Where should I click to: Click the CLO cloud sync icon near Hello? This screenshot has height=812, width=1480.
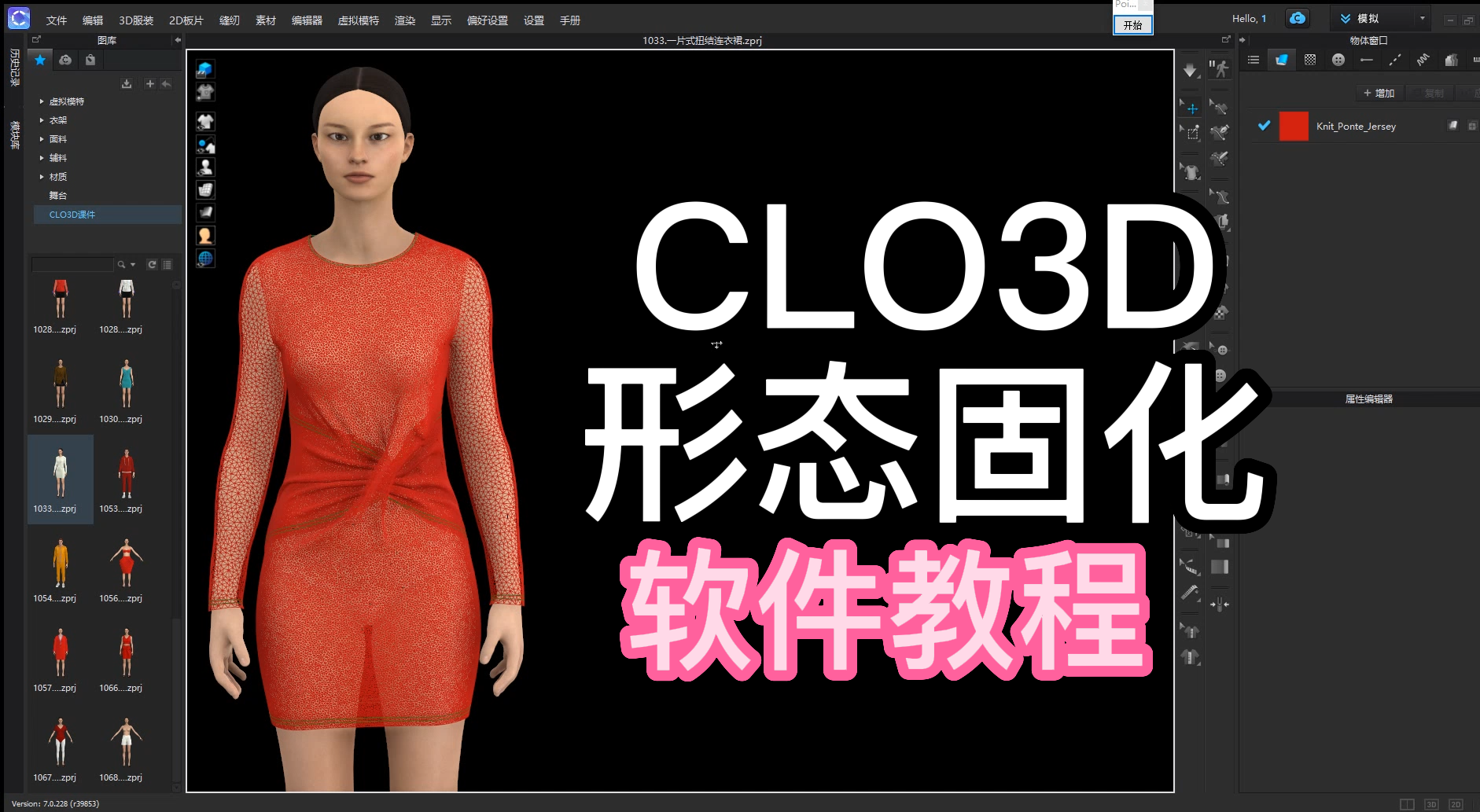coord(1298,18)
